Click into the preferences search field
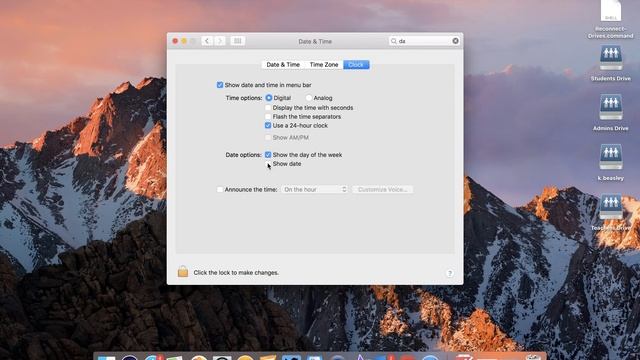The height and width of the screenshot is (360, 640). tap(424, 41)
